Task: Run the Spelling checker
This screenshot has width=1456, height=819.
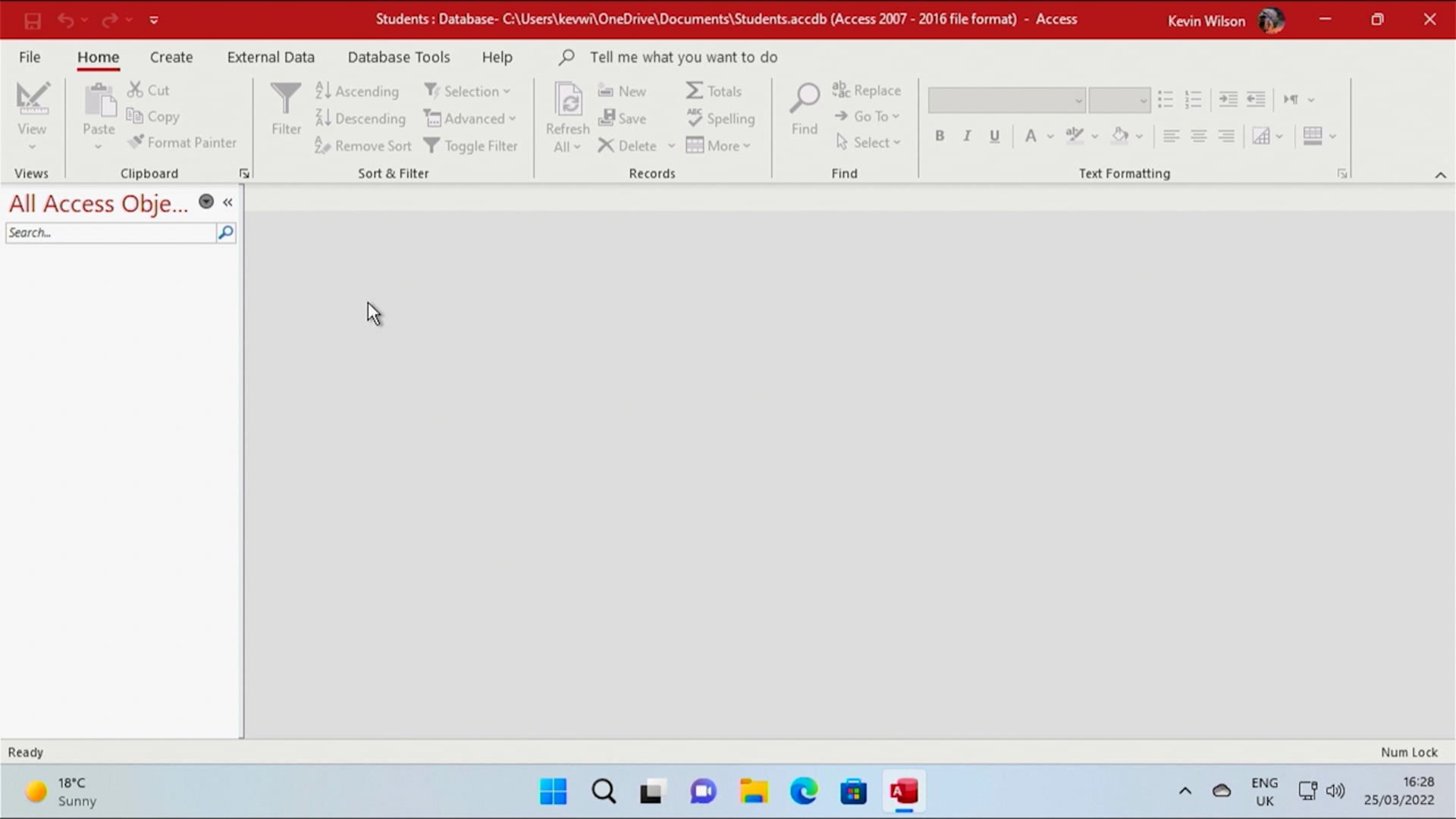Action: point(720,118)
